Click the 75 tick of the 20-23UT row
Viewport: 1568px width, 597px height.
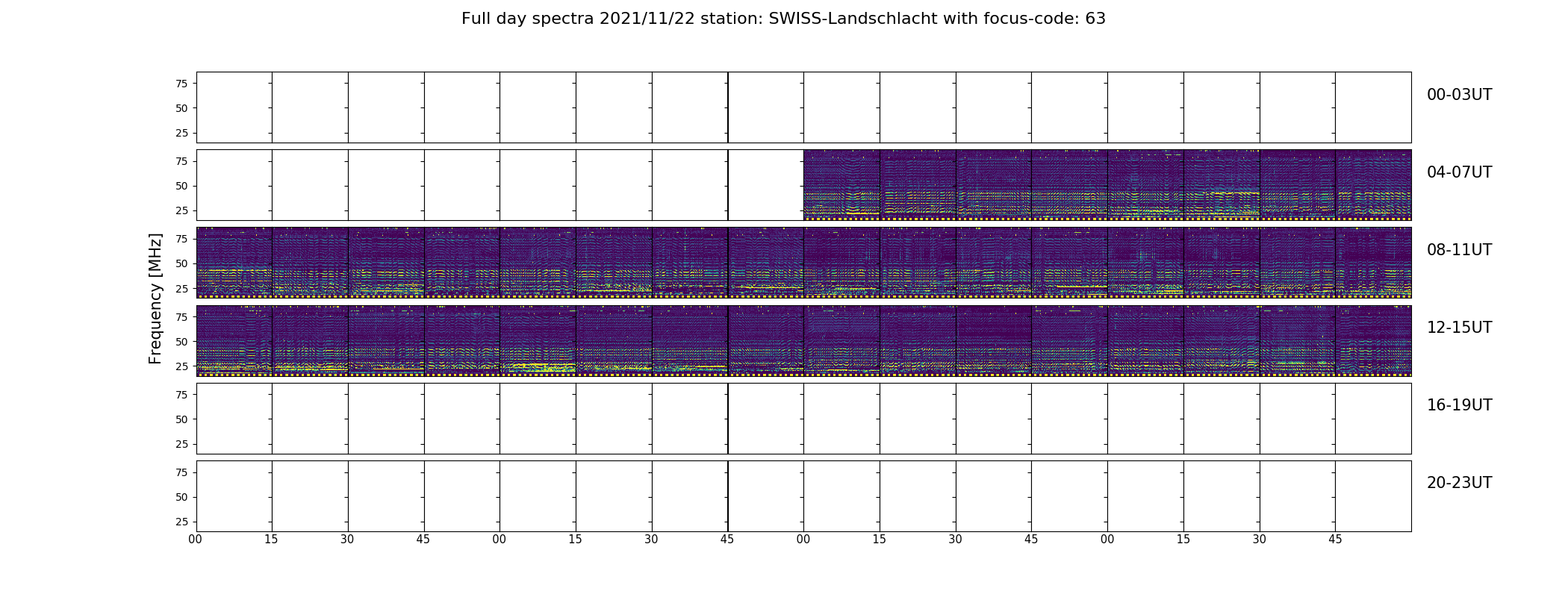point(181,472)
